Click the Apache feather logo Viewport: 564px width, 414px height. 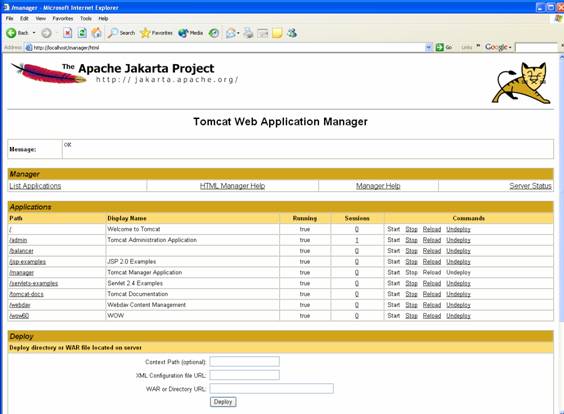click(49, 73)
